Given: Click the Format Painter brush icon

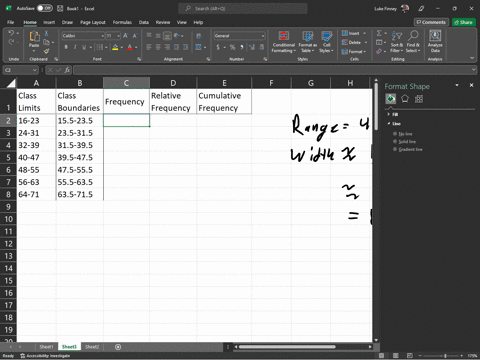Looking at the screenshot, I should tap(46, 51).
